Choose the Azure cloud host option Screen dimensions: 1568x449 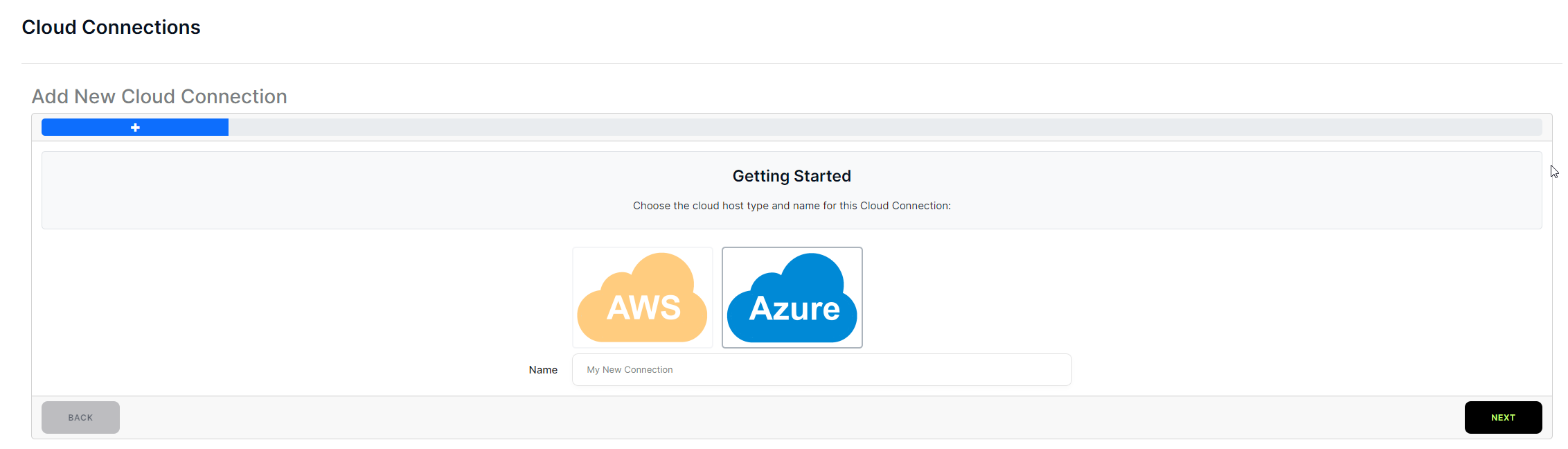tap(792, 297)
